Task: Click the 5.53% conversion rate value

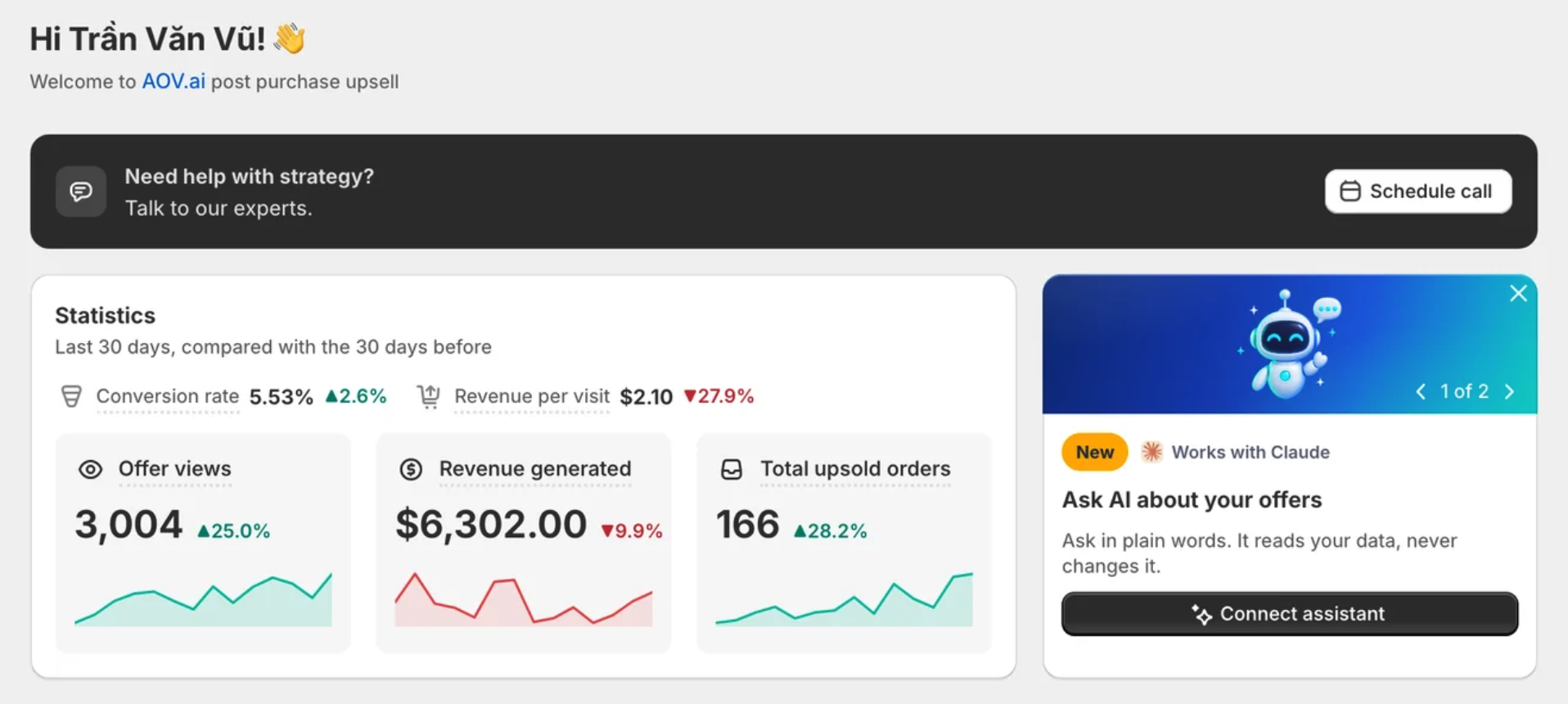Action: tap(282, 397)
